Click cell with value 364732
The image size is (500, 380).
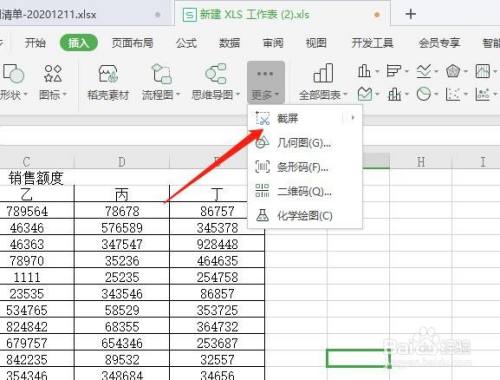217,327
